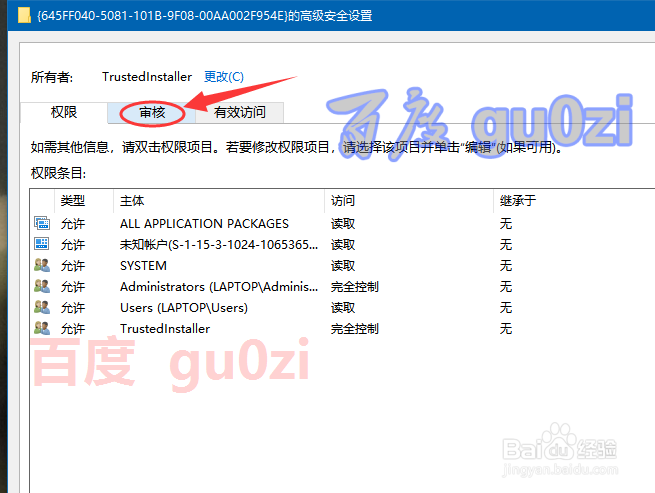Click 无 inherited value in ALL APPLICATION PACKAGES row
Viewport: 655px width, 493px height.
click(506, 224)
